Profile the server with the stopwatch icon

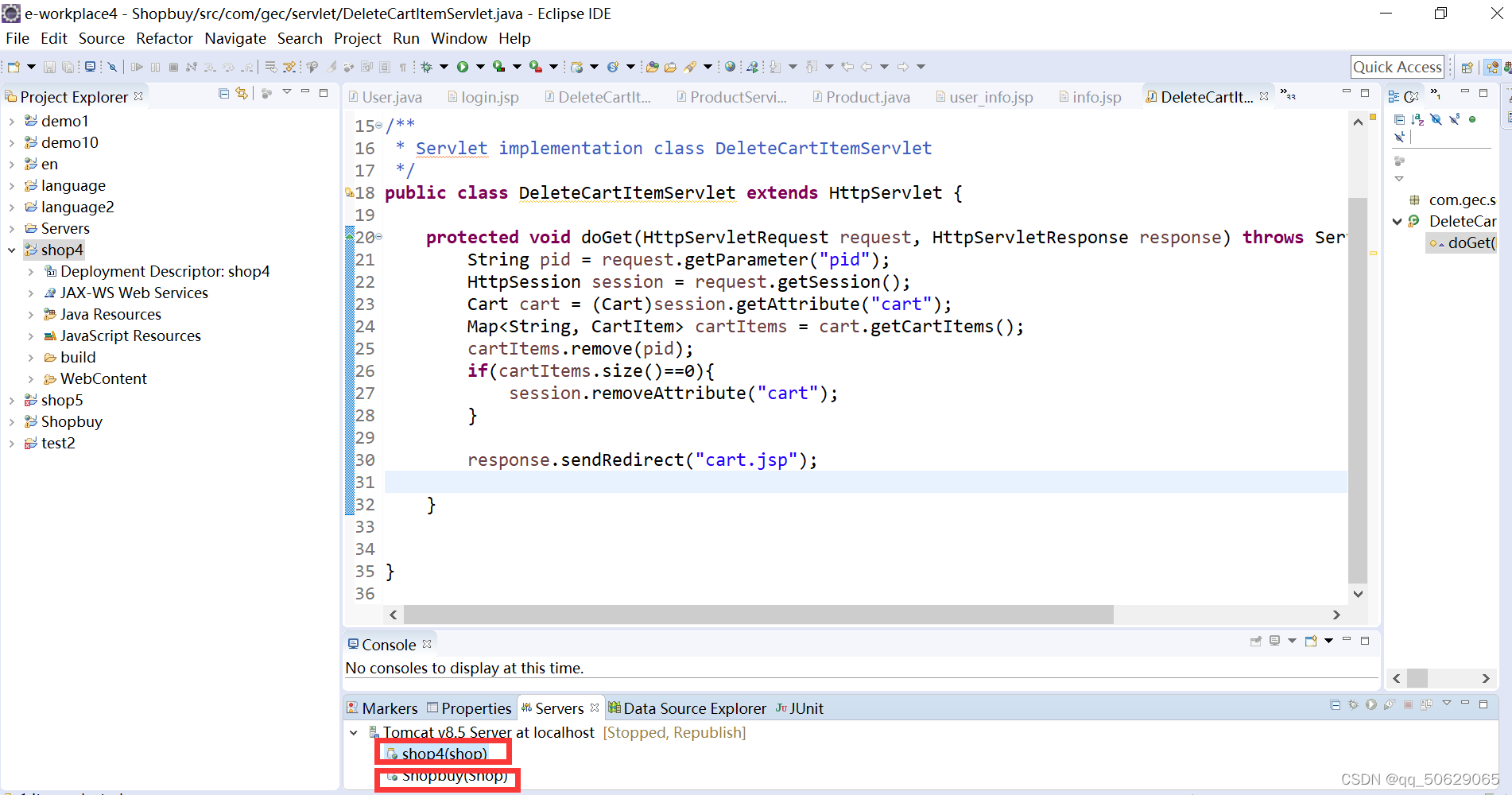tap(1390, 705)
